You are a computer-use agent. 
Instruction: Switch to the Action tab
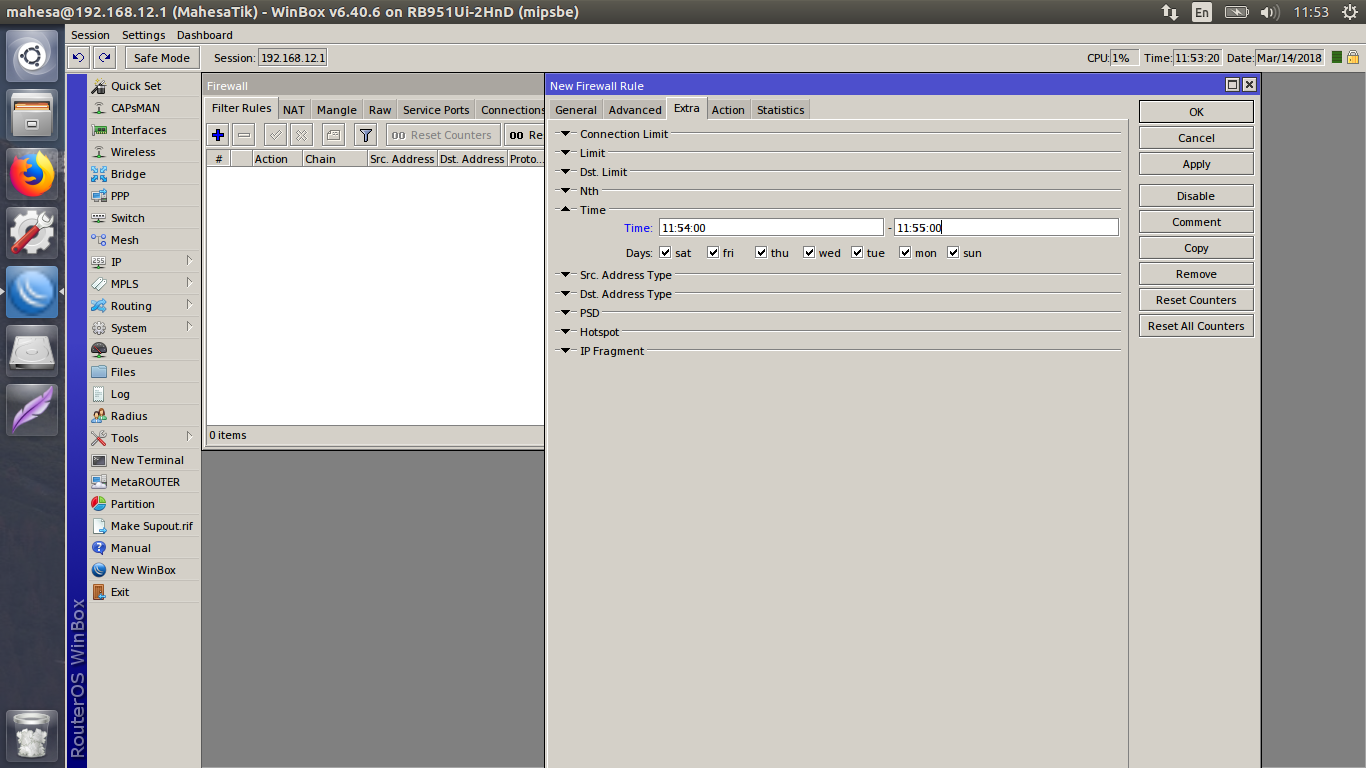(728, 110)
